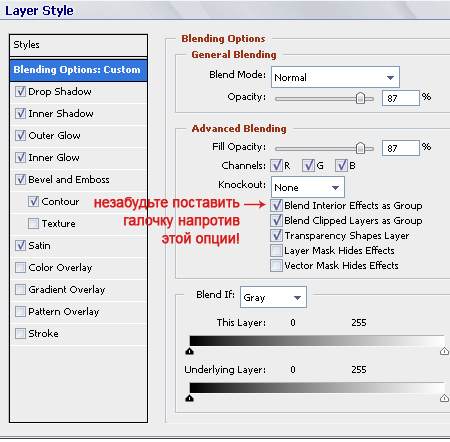Click This Layer black point triangle
Image resolution: width=450 pixels, height=442 pixels.
point(190,351)
